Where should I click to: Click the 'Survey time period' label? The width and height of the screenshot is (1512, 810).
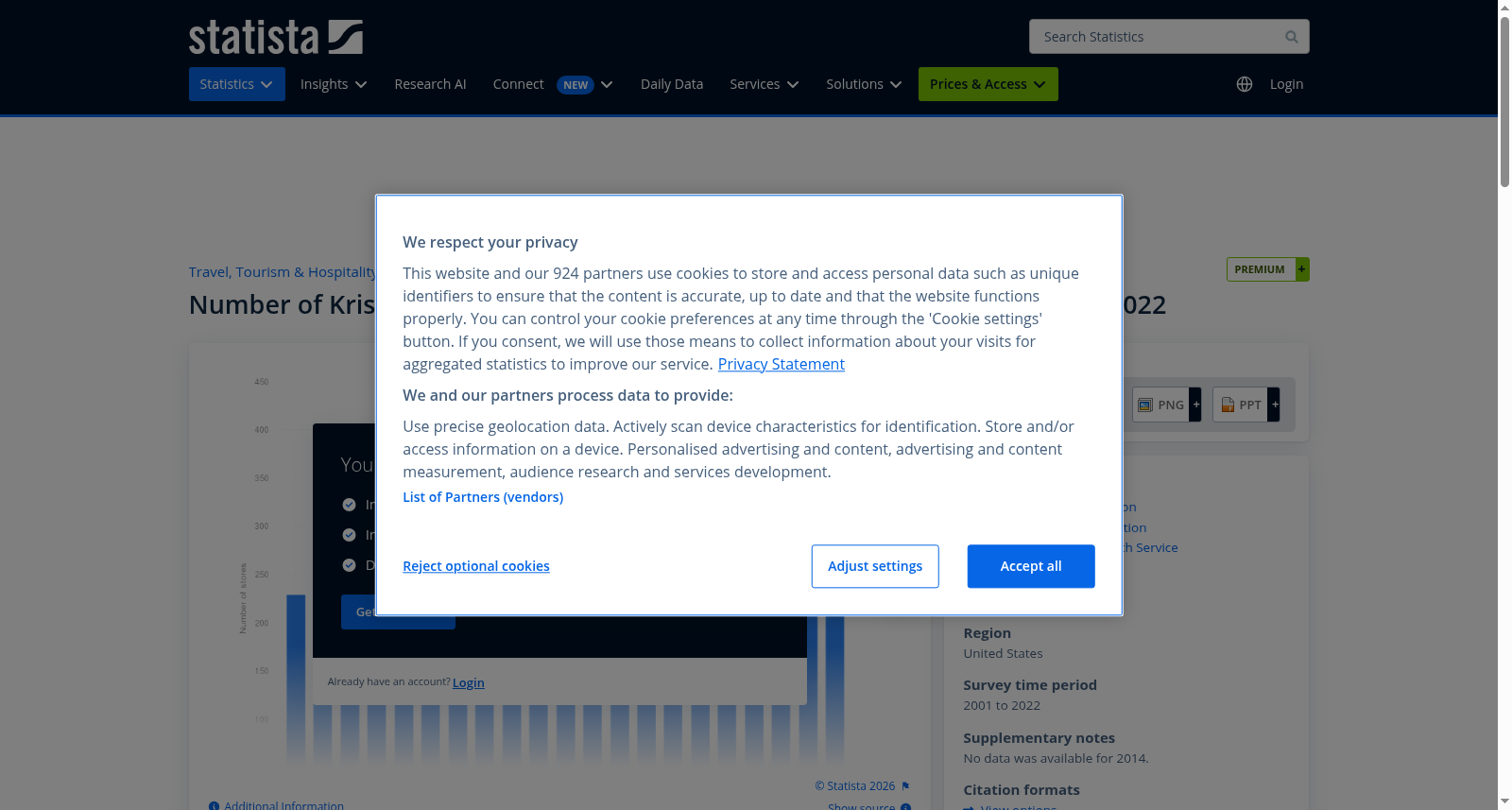tap(1030, 685)
